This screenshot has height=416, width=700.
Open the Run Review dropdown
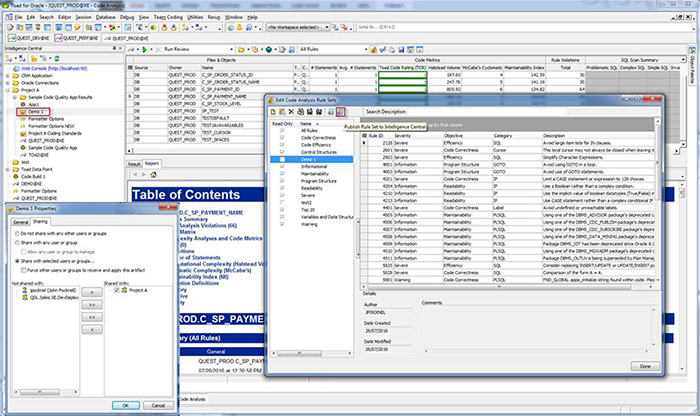[x=231, y=50]
